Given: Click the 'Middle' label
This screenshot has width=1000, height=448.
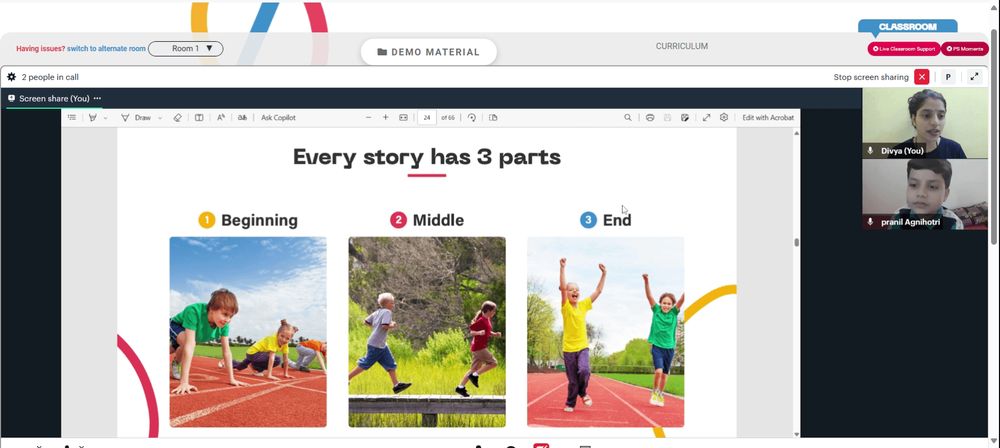Looking at the screenshot, I should pyautogui.click(x=438, y=220).
